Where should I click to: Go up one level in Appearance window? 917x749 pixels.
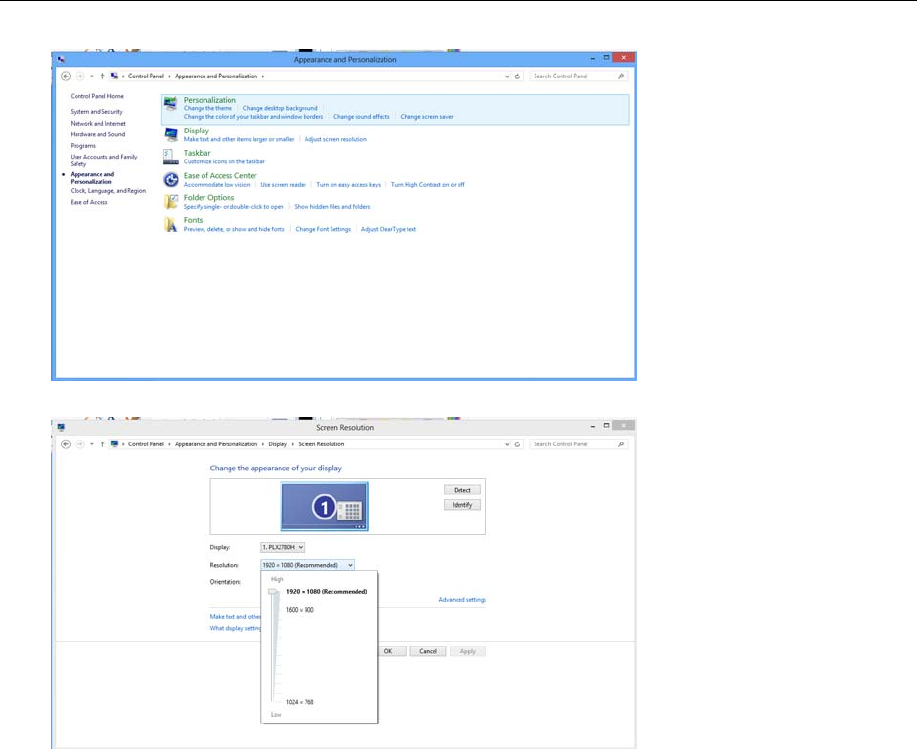click(102, 76)
